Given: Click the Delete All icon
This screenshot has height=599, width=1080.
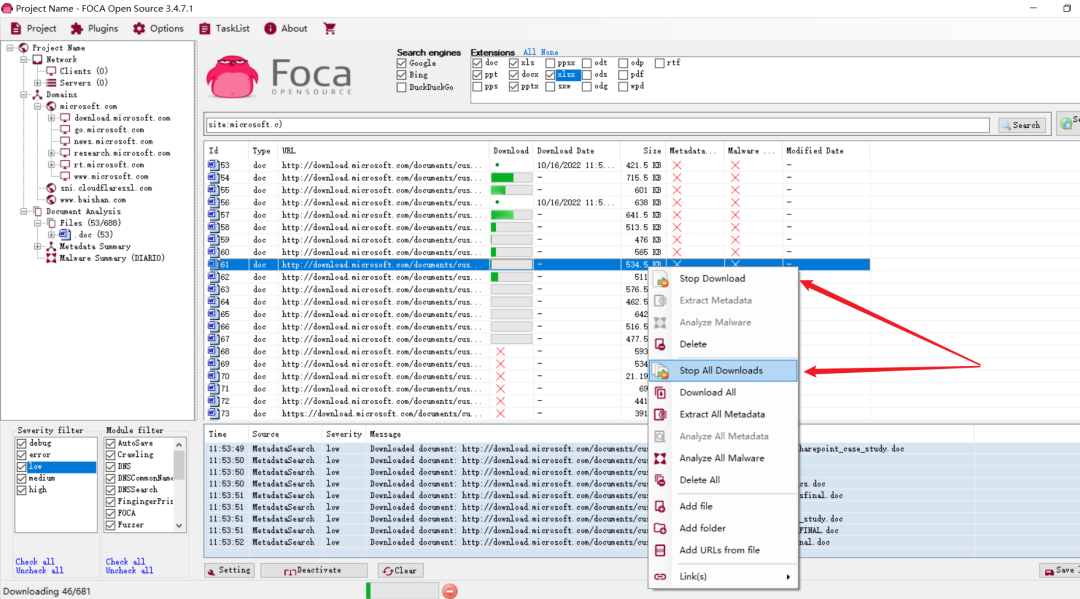Looking at the screenshot, I should pos(660,480).
